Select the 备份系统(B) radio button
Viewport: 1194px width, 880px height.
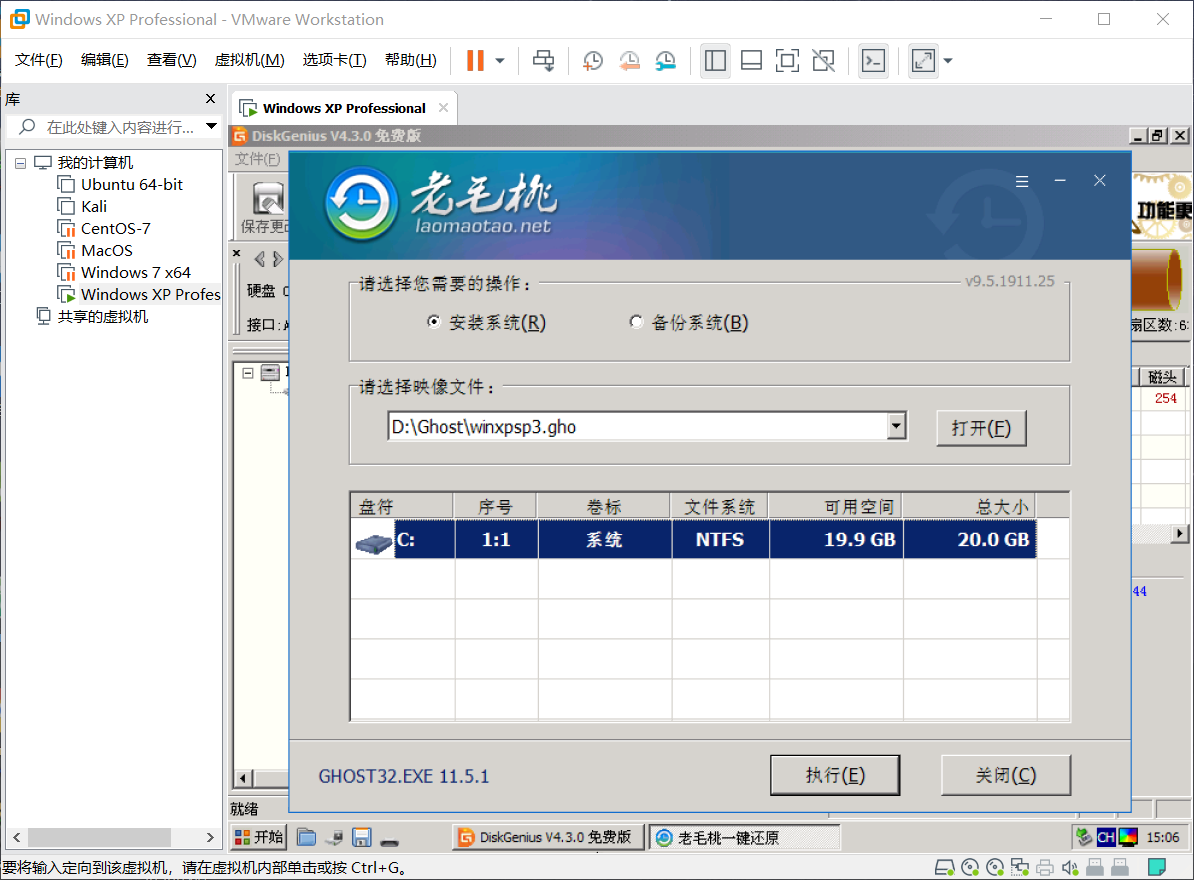point(637,321)
